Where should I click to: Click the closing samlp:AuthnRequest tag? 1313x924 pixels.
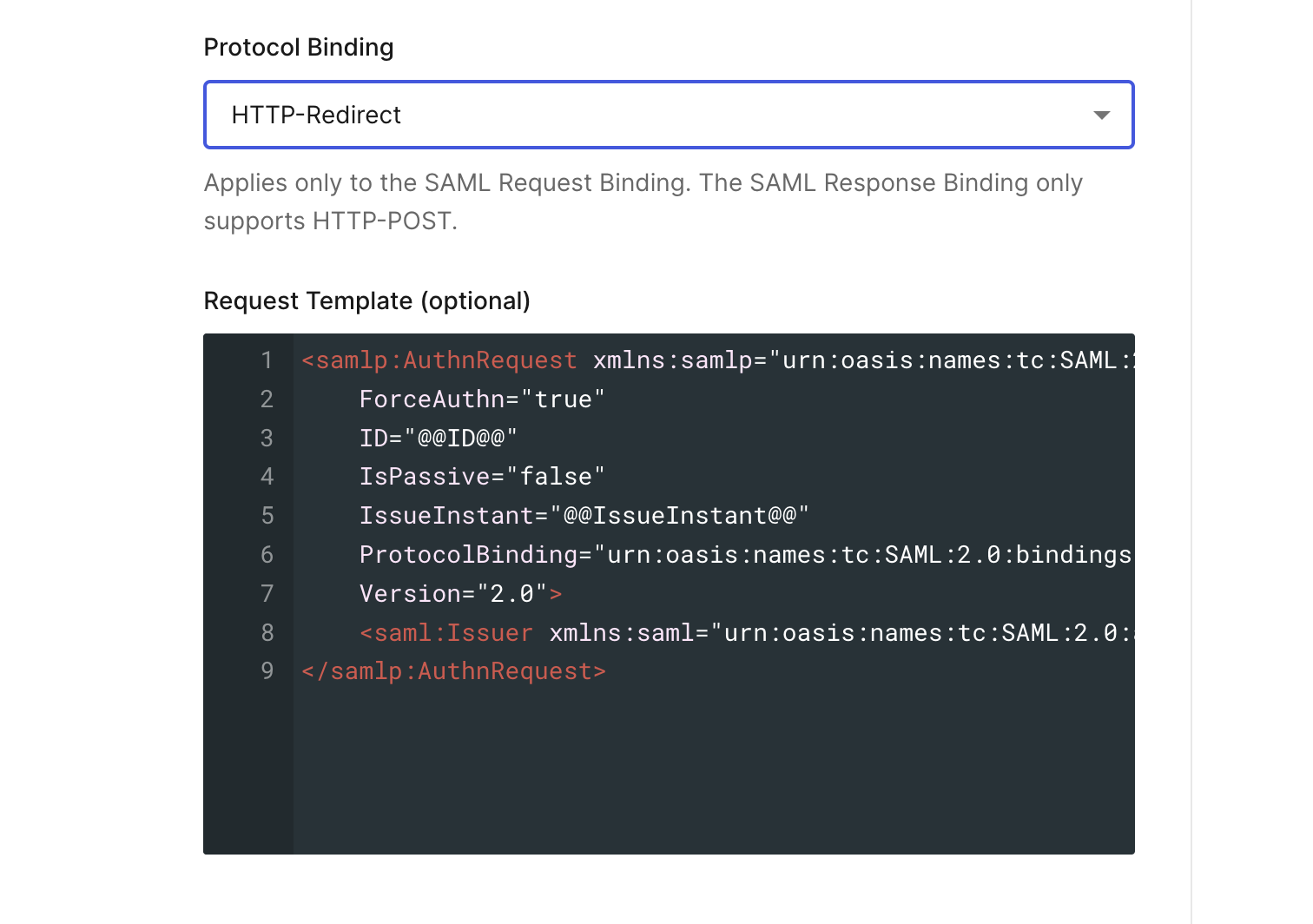[x=453, y=671]
